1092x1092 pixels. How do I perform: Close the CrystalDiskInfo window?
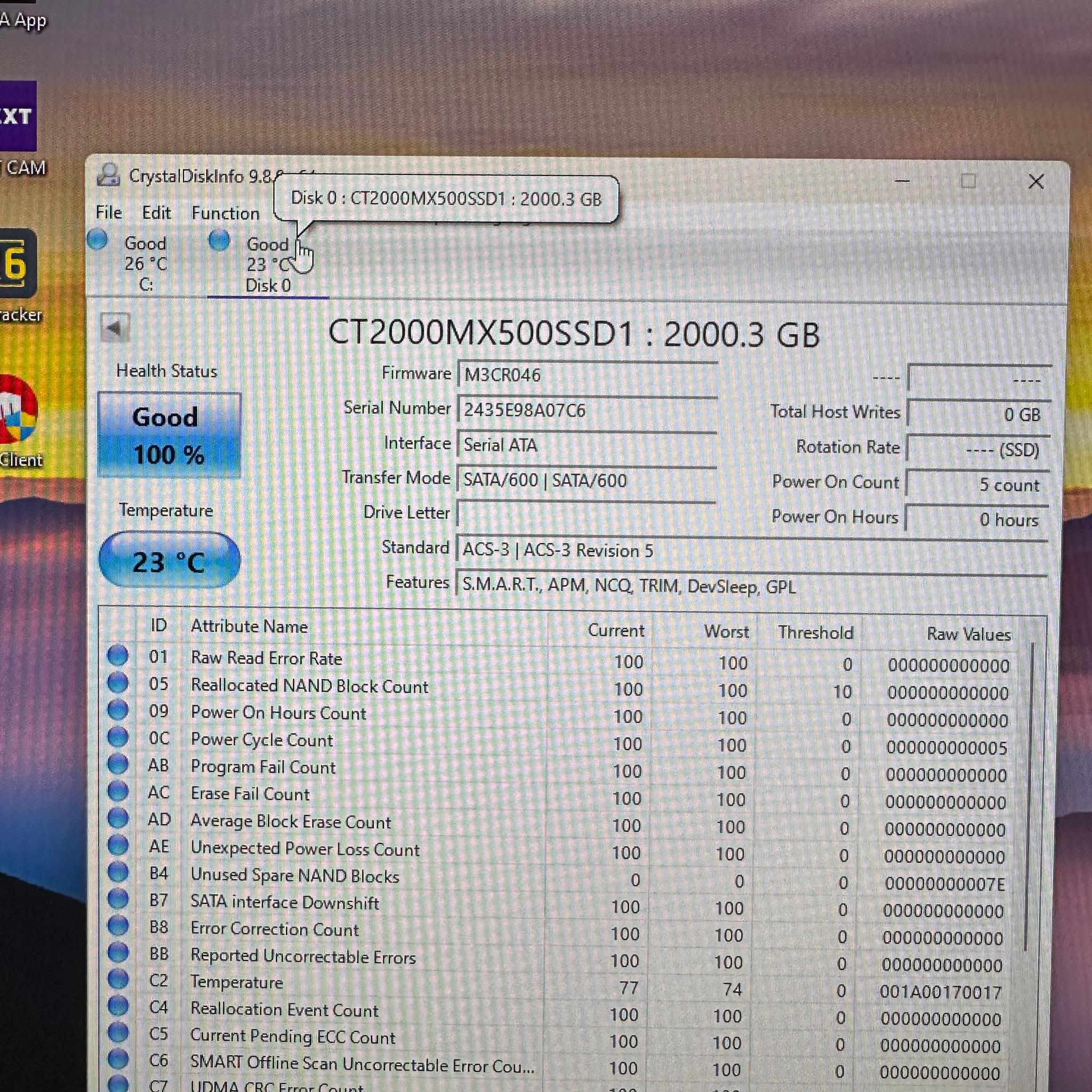[x=1036, y=181]
